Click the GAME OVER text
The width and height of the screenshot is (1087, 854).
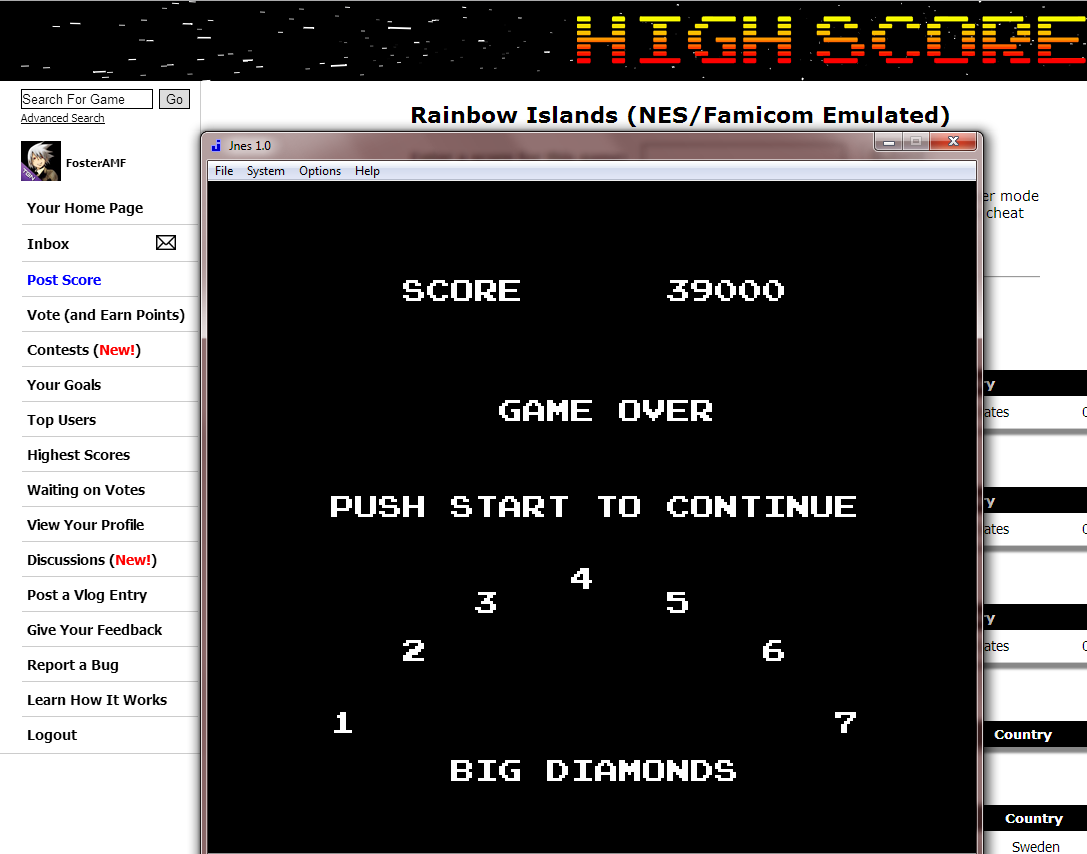605,411
